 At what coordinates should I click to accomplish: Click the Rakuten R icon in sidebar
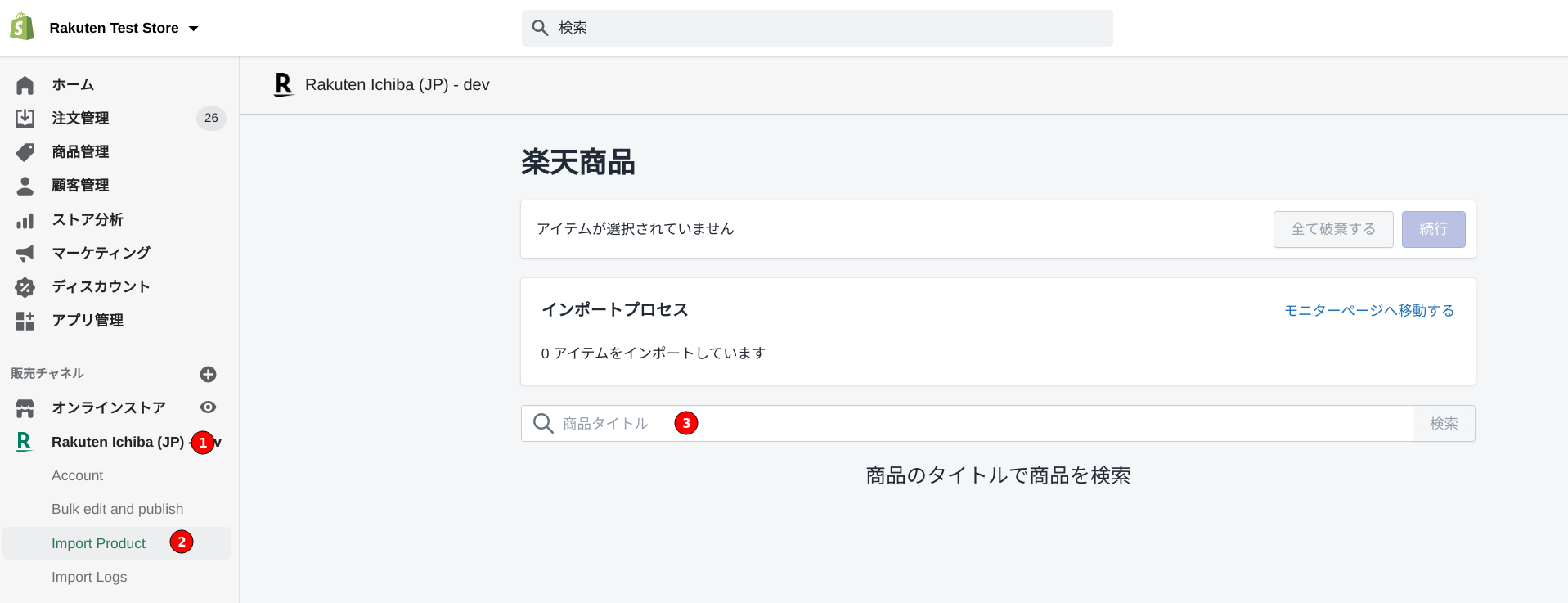[25, 442]
